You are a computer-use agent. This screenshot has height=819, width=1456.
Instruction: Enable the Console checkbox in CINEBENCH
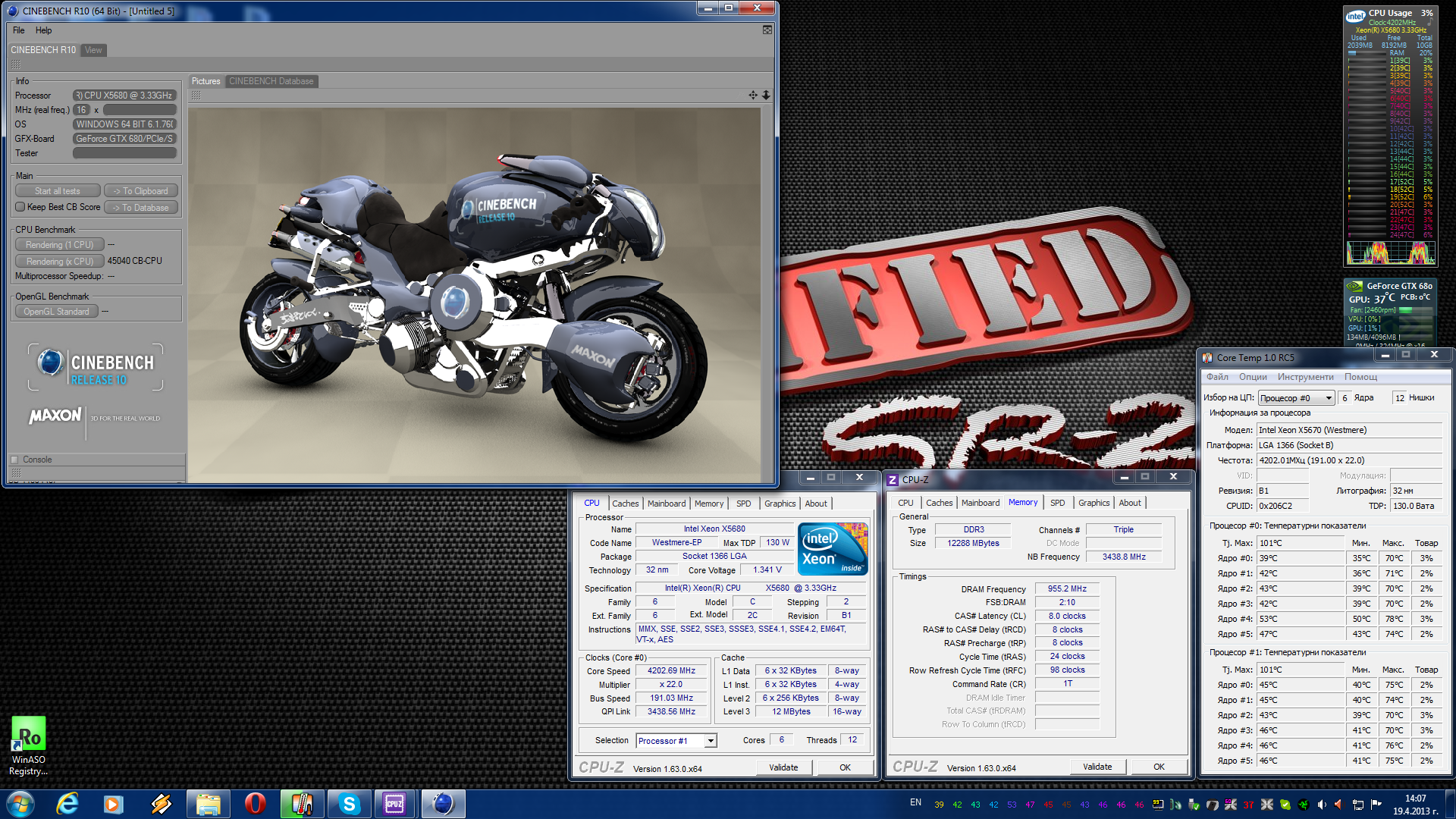(x=14, y=460)
